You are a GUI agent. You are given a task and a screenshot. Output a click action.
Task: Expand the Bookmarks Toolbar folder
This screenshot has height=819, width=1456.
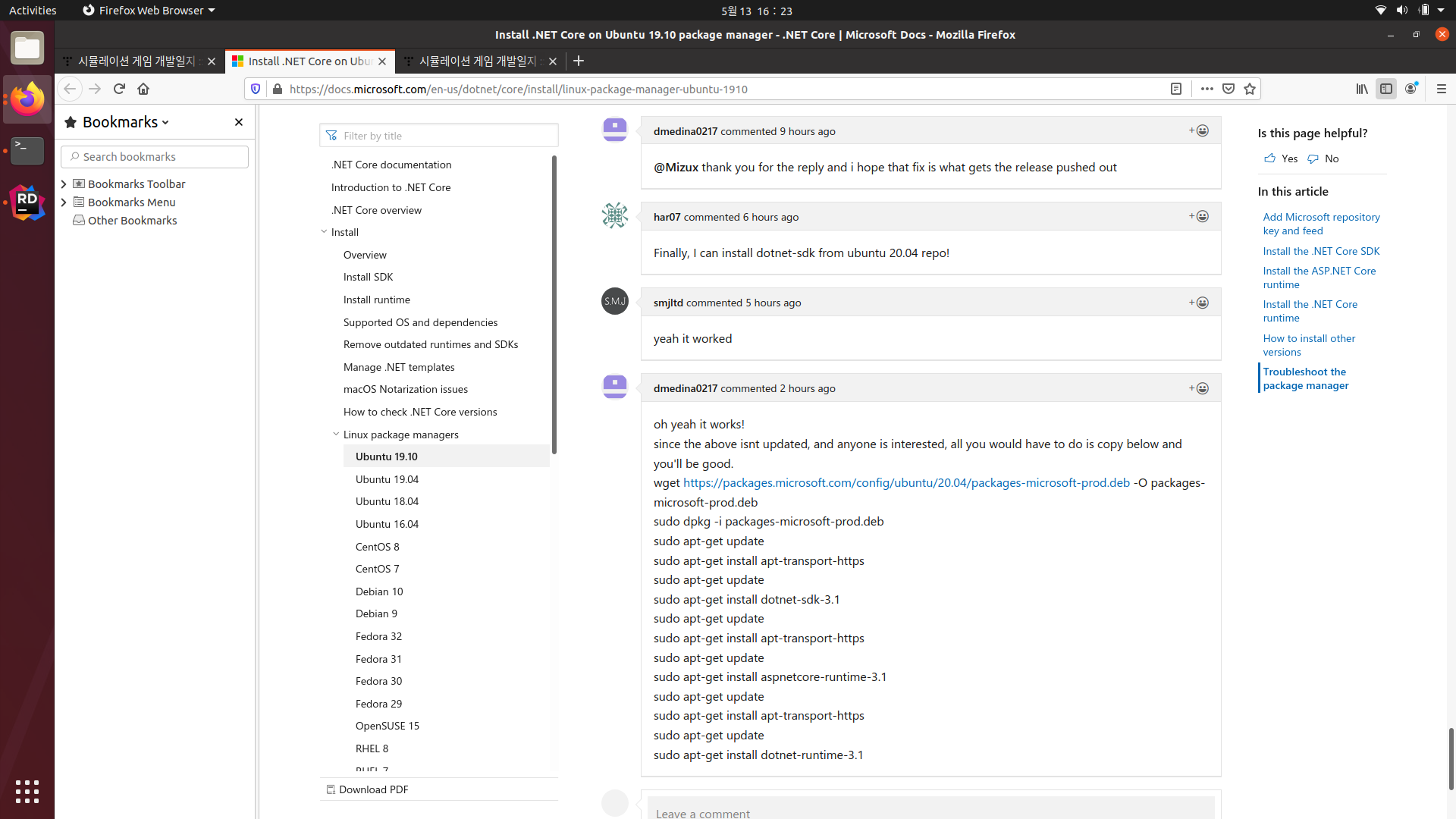[x=64, y=184]
